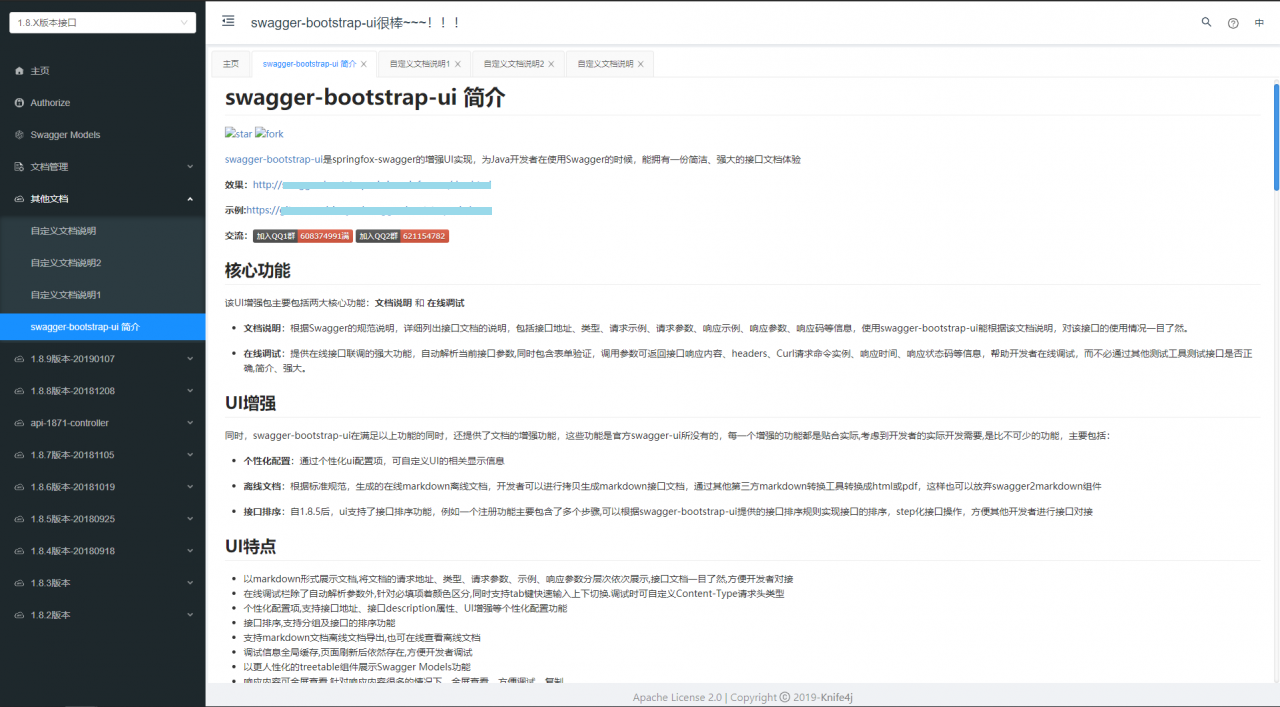Click the Swagger Models icon in sidebar
This screenshot has width=1280, height=707.
[18, 134]
